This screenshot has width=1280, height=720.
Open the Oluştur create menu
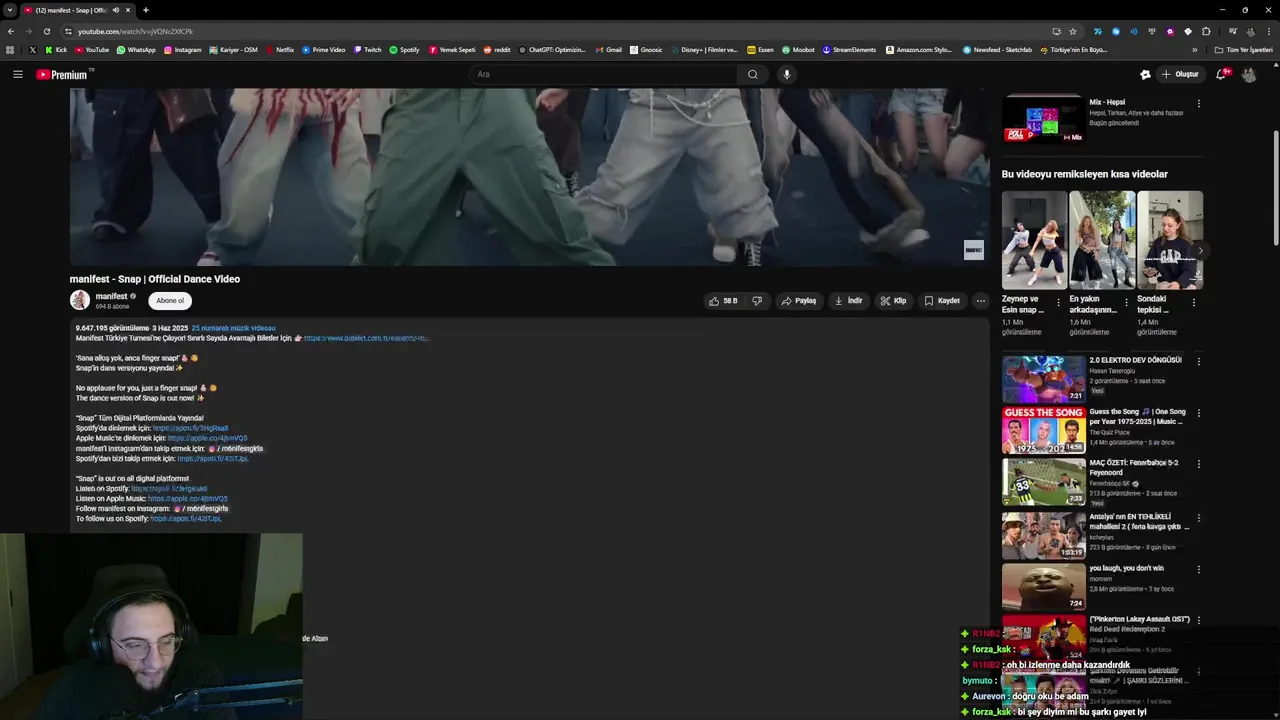tap(1180, 74)
